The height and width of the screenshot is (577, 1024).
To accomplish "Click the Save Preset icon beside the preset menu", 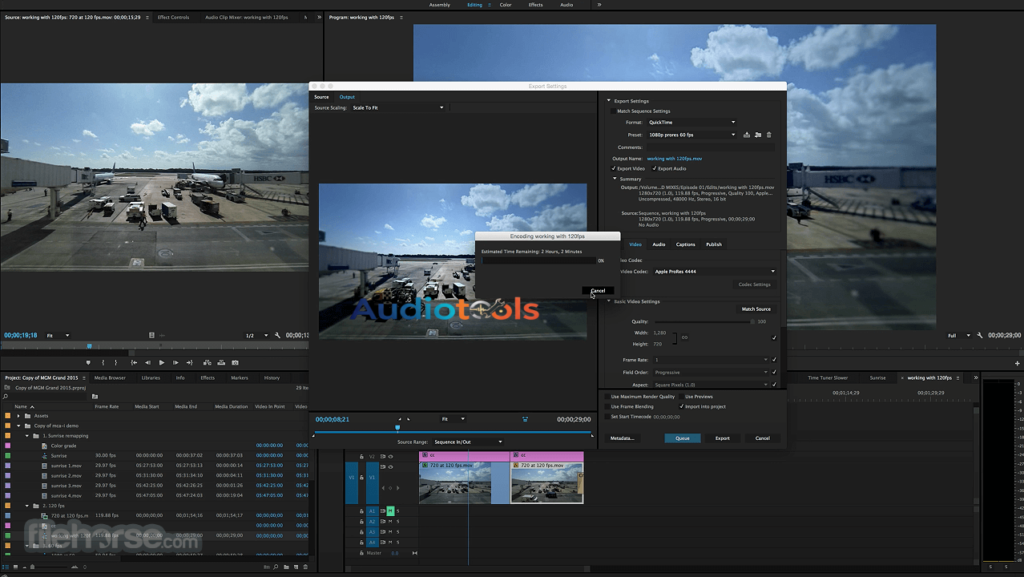I will [747, 135].
